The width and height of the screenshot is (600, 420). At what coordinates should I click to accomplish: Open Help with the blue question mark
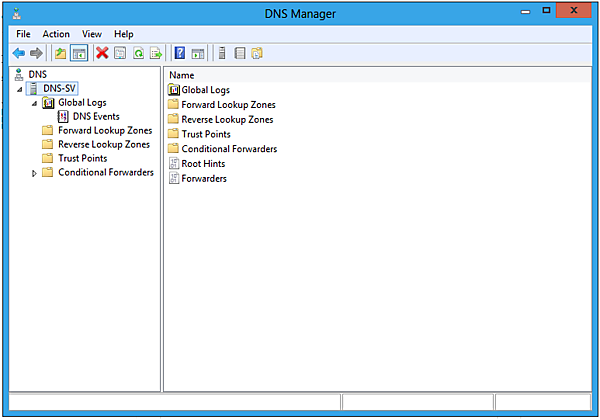[x=180, y=53]
